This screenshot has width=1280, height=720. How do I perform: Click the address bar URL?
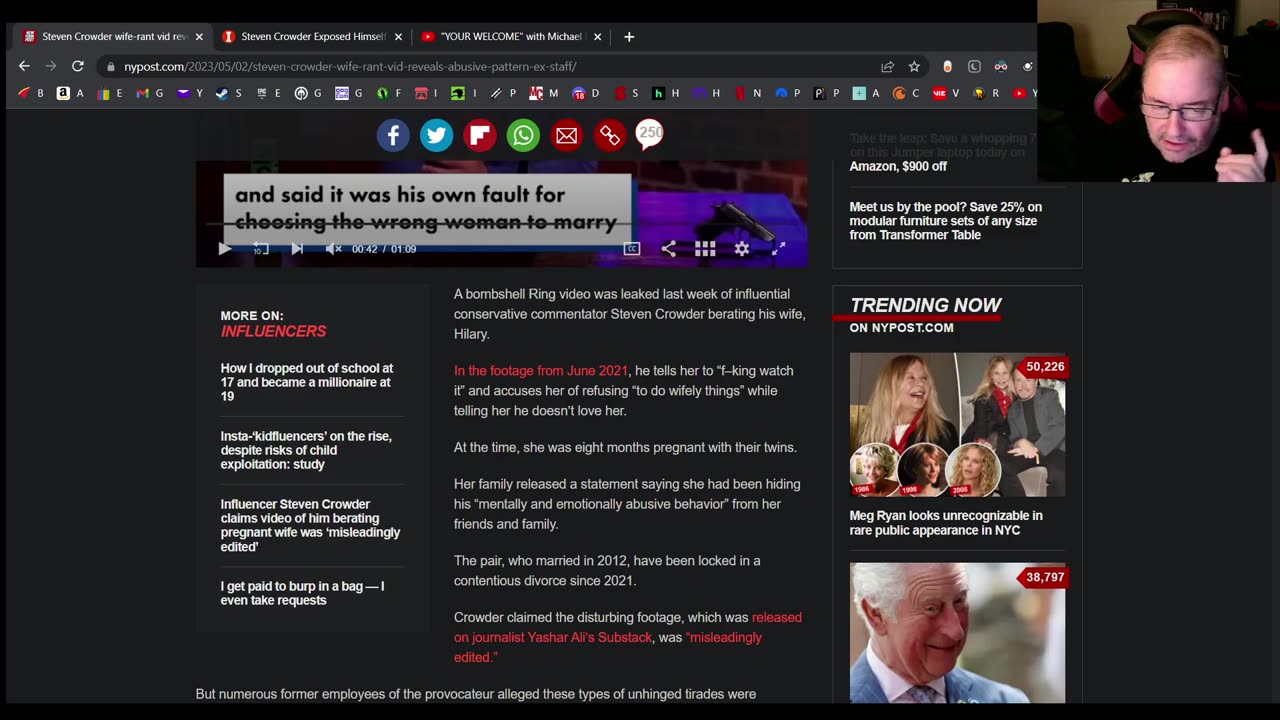pos(350,66)
